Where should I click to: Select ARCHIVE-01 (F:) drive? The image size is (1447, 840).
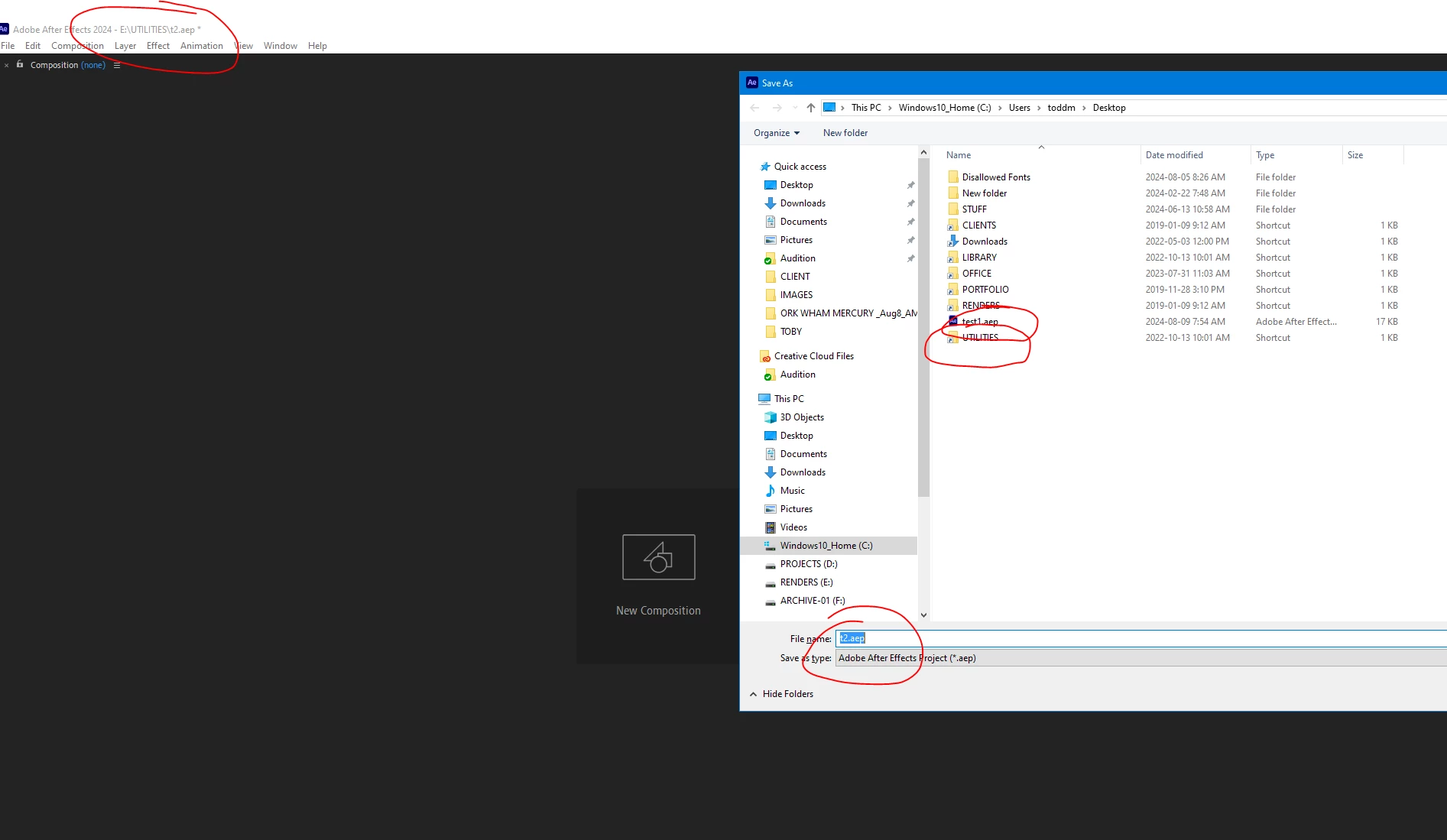(x=812, y=601)
